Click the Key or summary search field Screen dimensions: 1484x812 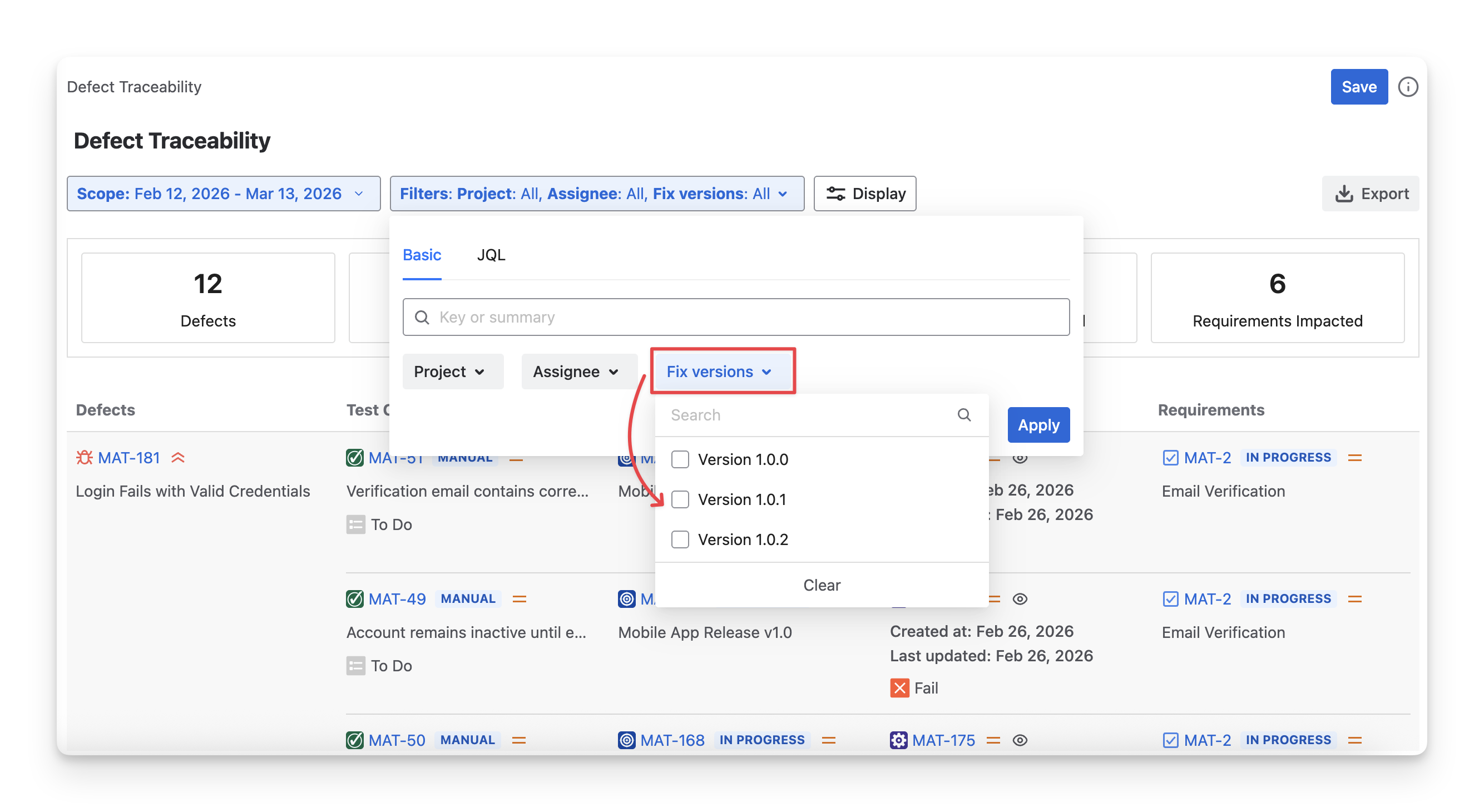(743, 318)
